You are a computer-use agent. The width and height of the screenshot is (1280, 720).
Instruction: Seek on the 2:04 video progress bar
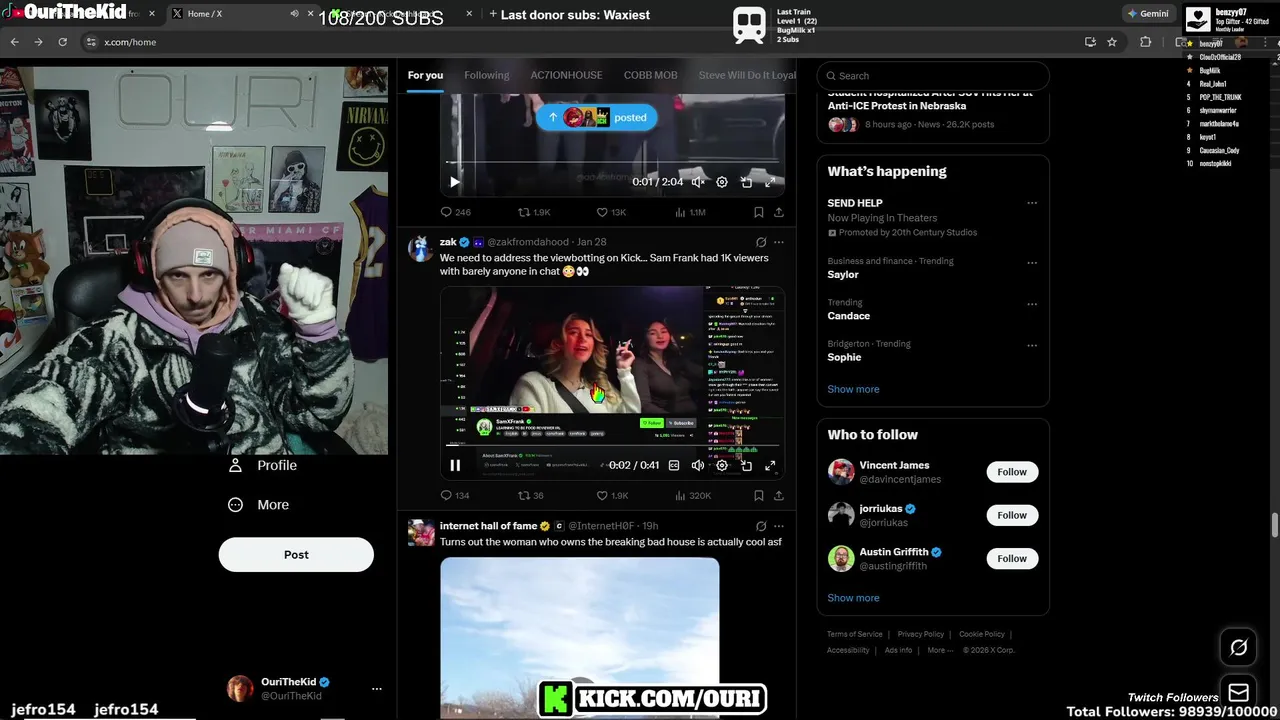[613, 162]
